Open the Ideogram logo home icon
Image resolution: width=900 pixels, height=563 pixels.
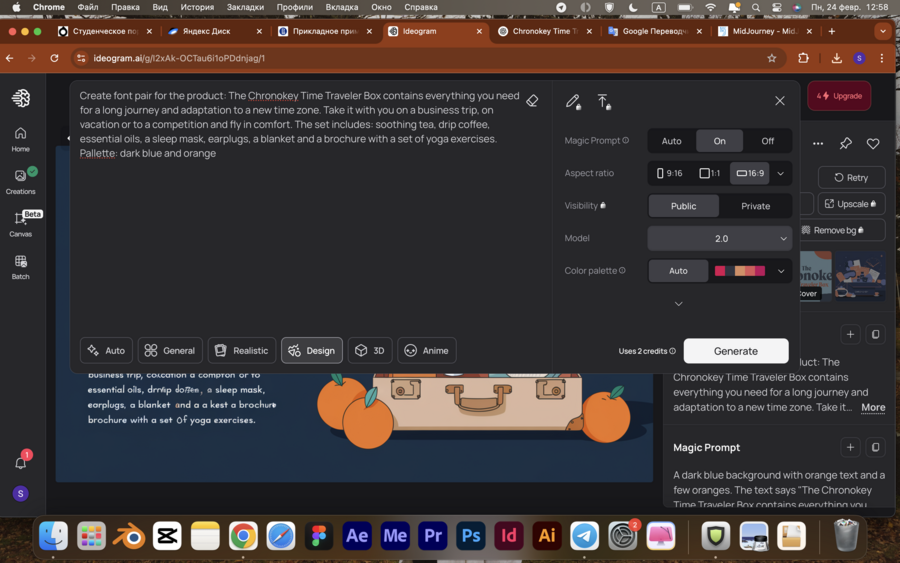click(21, 98)
